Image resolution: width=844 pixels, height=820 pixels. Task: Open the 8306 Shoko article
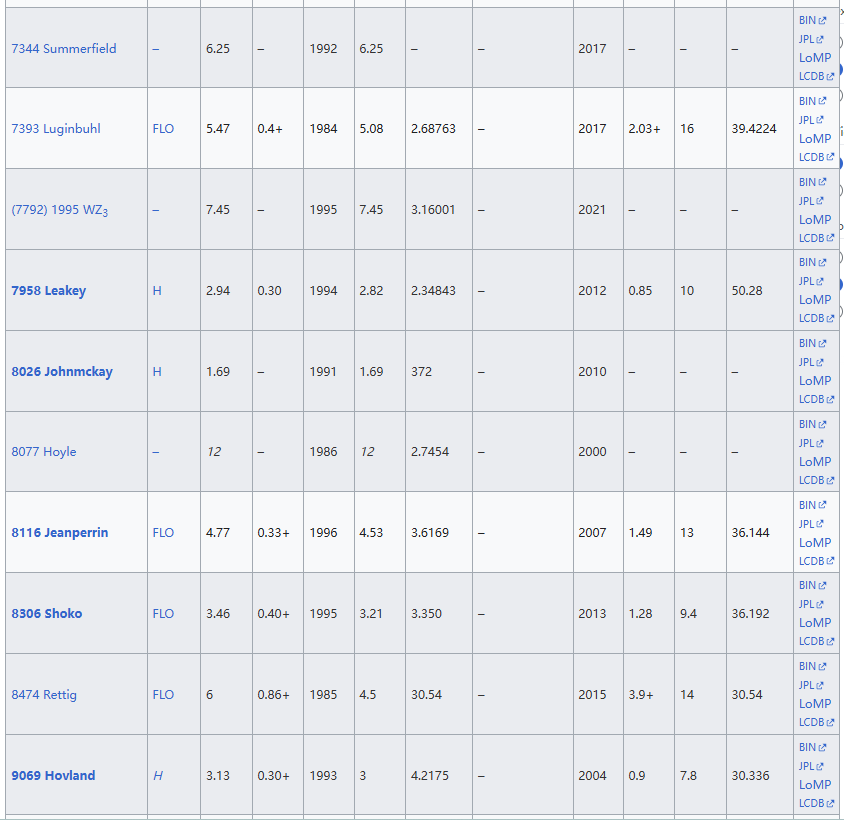coord(47,614)
